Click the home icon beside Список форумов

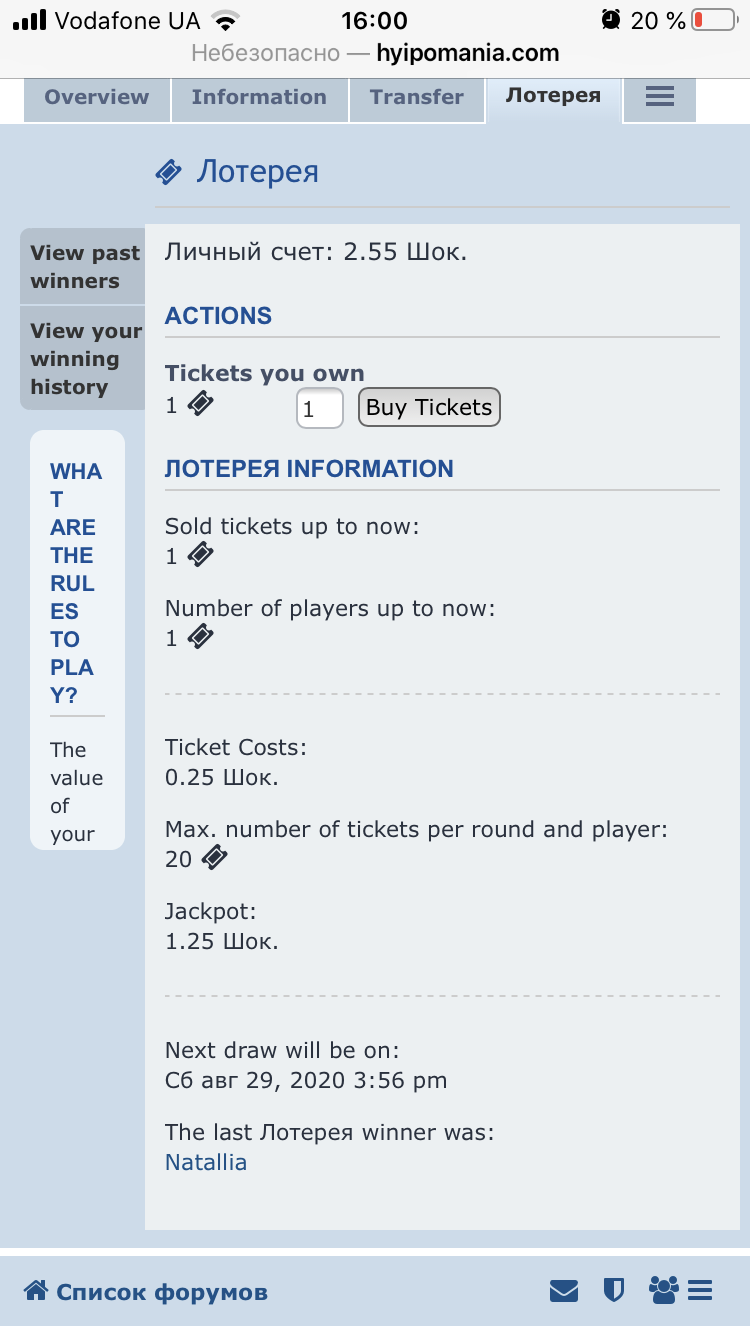point(36,1291)
